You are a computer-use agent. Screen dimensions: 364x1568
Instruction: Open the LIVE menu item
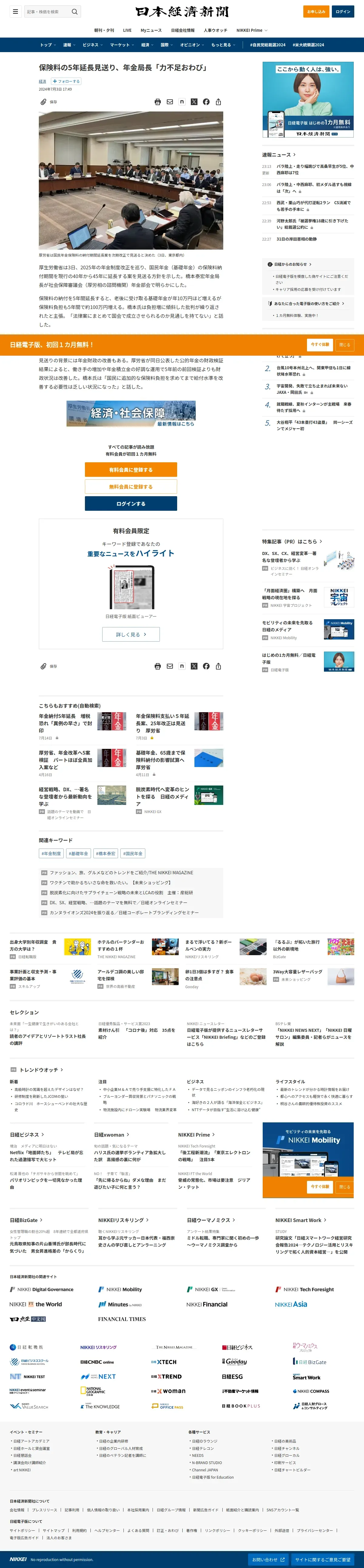[127, 30]
